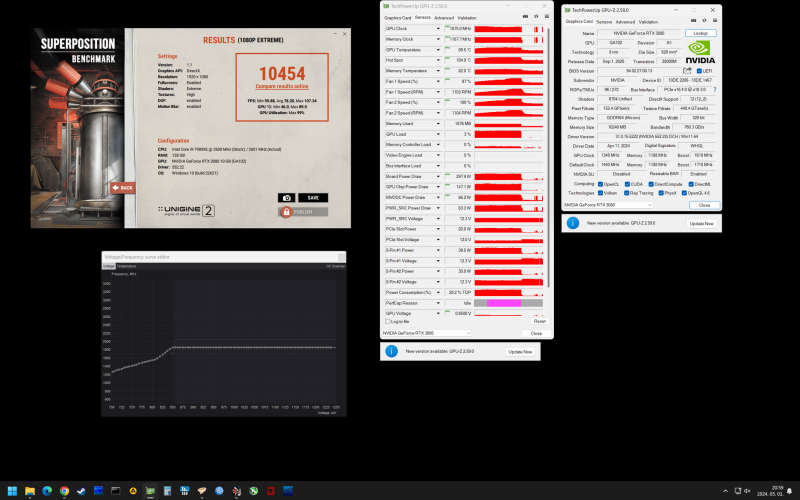Open Google Chrome from the taskbar
The width and height of the screenshot is (800, 500).
point(64,491)
